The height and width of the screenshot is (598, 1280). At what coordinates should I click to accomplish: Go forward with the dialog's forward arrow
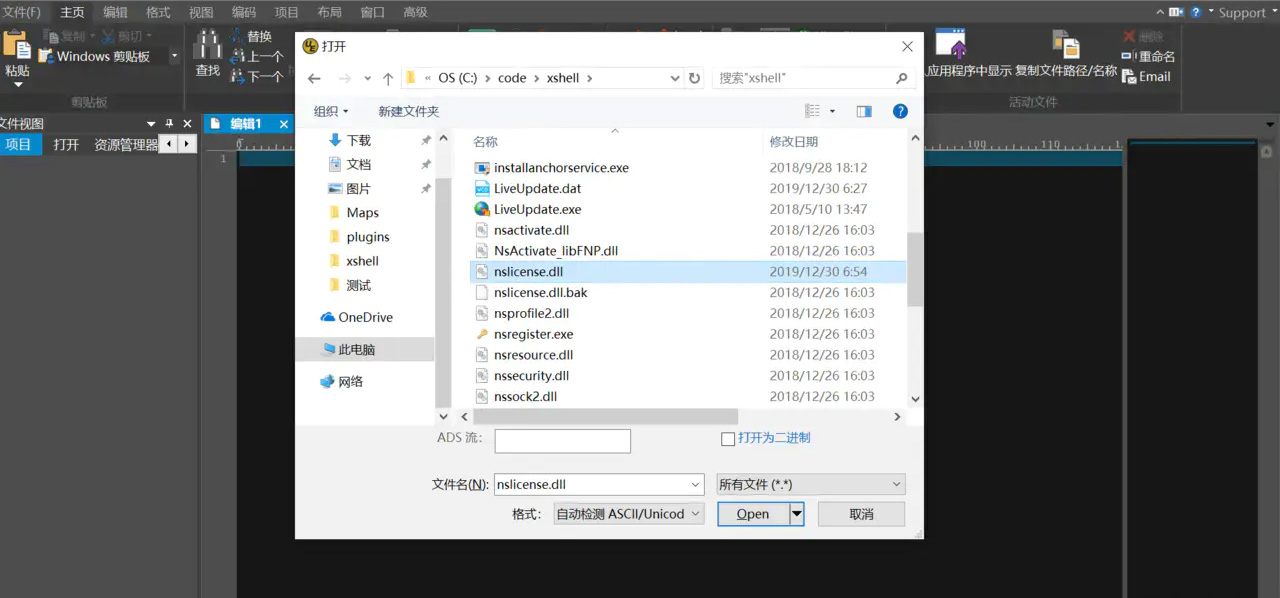[345, 78]
